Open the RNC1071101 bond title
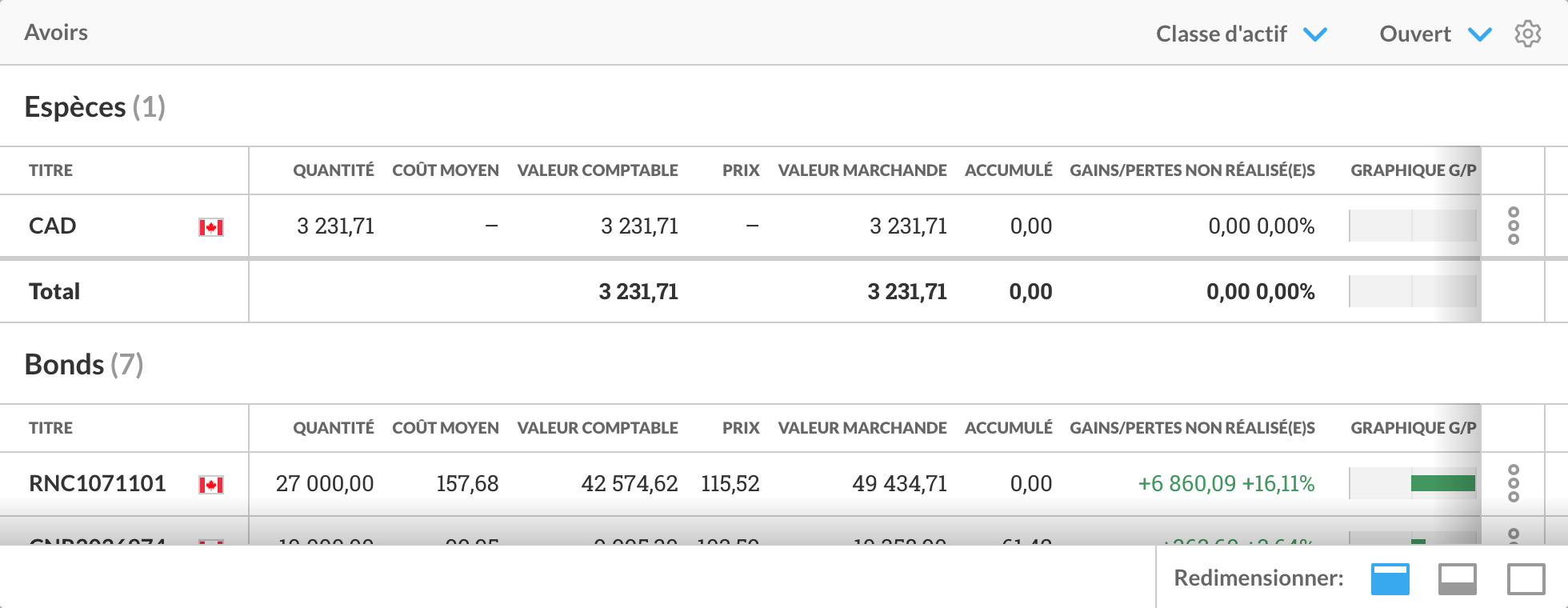The height and width of the screenshot is (608, 1568). point(98,483)
